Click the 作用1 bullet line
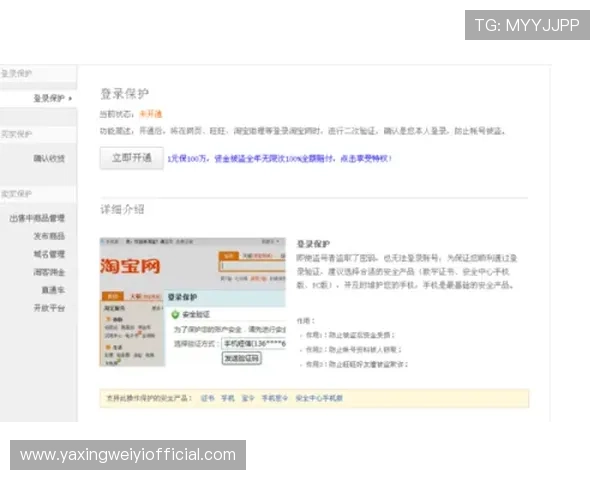 (x=350, y=335)
